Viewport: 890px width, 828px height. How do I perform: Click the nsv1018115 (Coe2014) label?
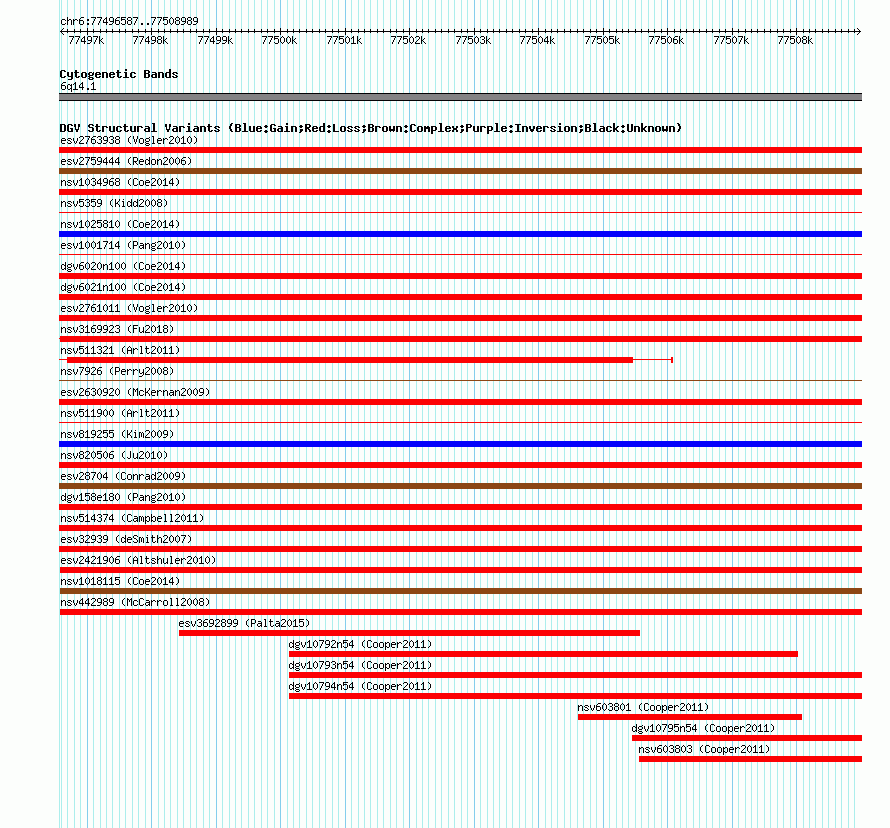(120, 581)
